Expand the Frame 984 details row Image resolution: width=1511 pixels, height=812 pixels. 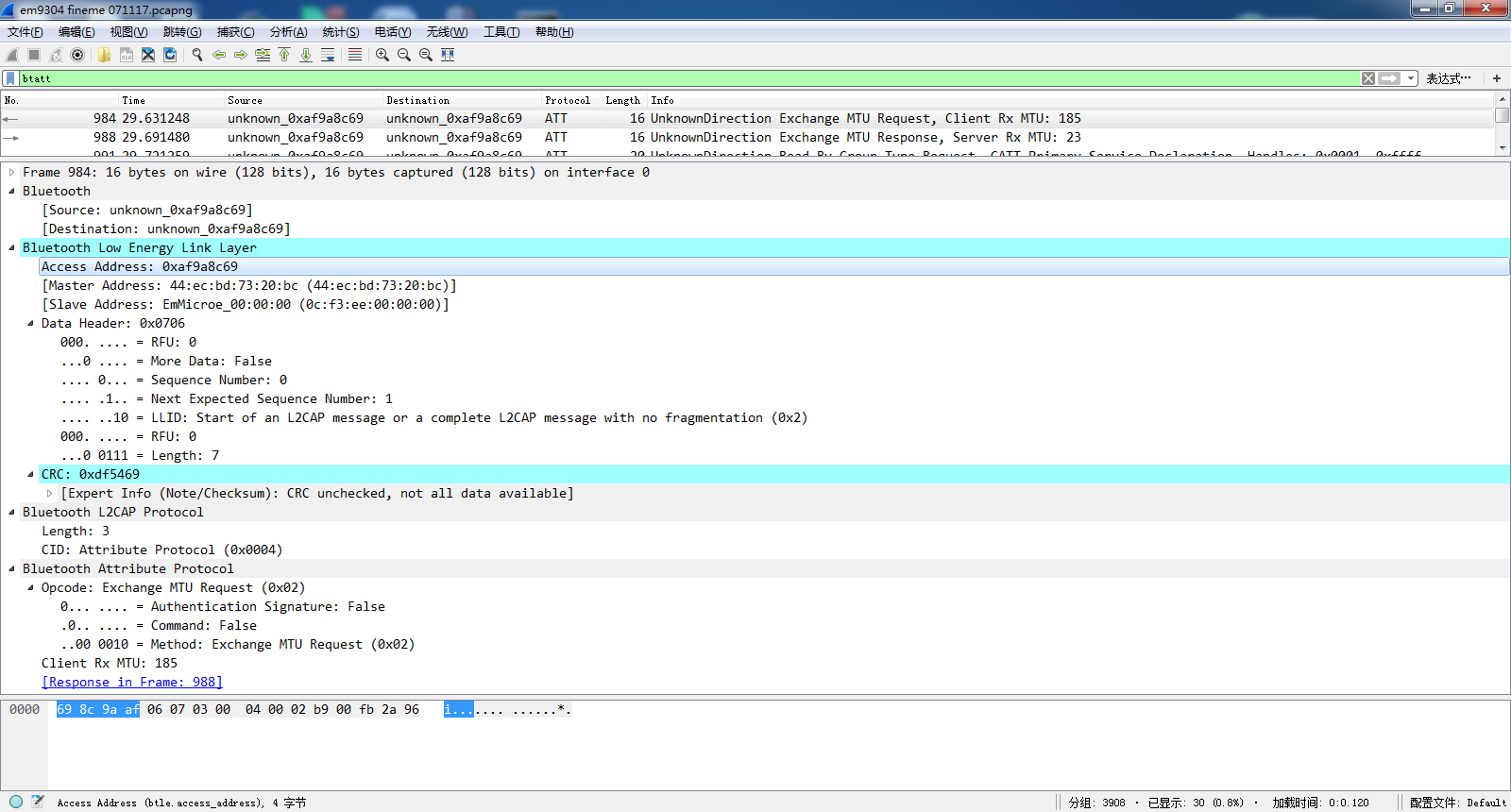tap(11, 172)
